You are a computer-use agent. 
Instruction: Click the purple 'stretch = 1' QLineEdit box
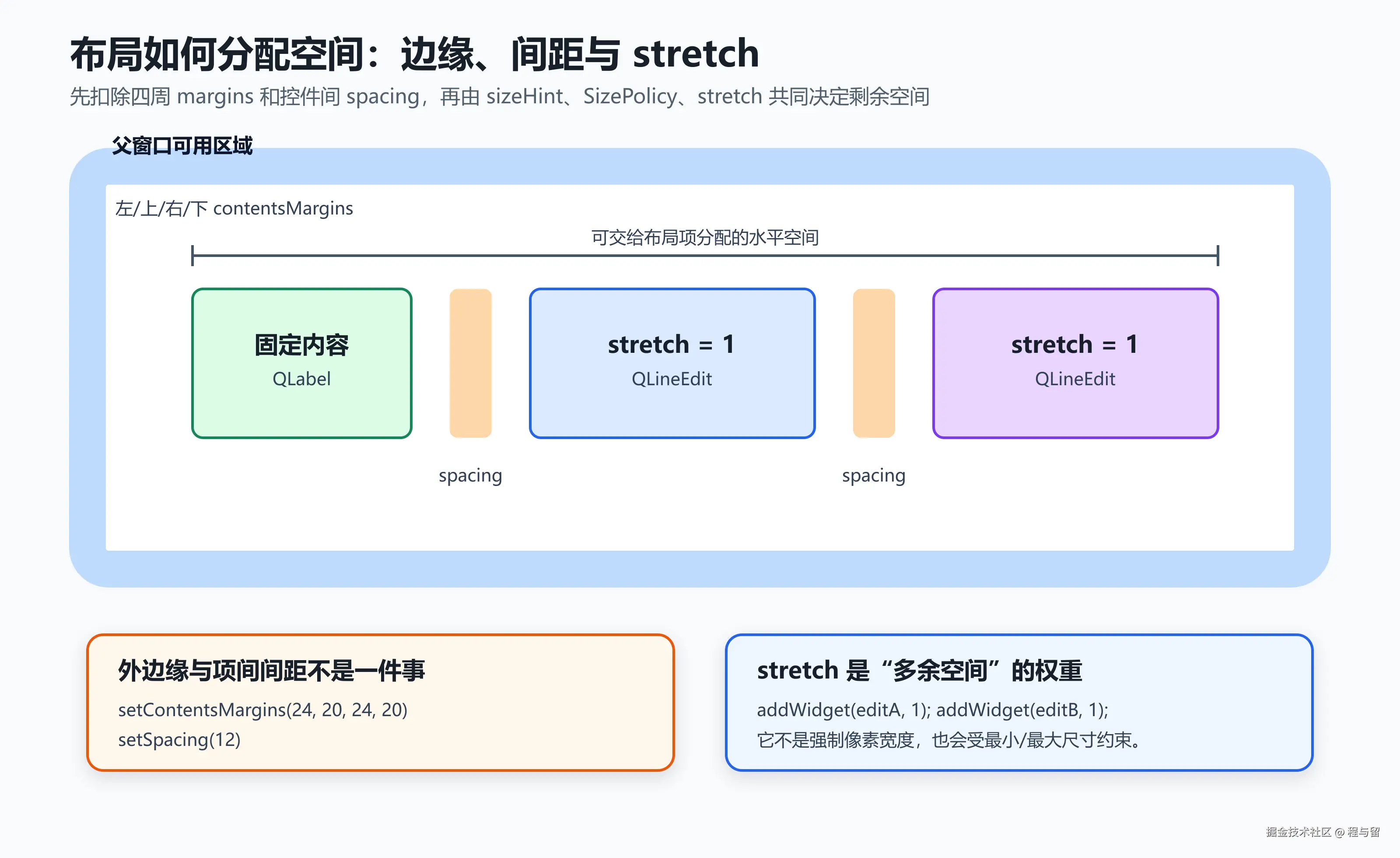tap(1075, 363)
